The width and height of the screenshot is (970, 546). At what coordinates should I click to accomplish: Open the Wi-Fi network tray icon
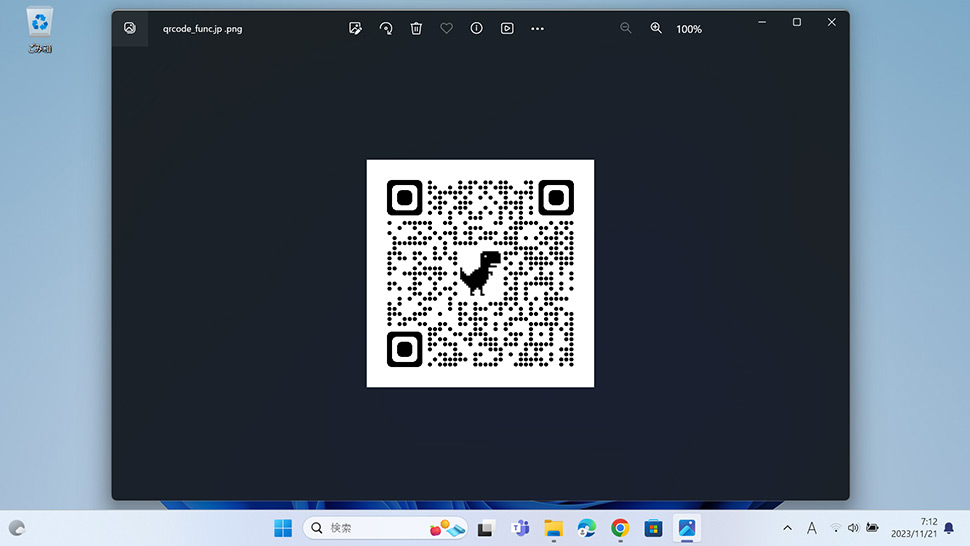[x=835, y=528]
